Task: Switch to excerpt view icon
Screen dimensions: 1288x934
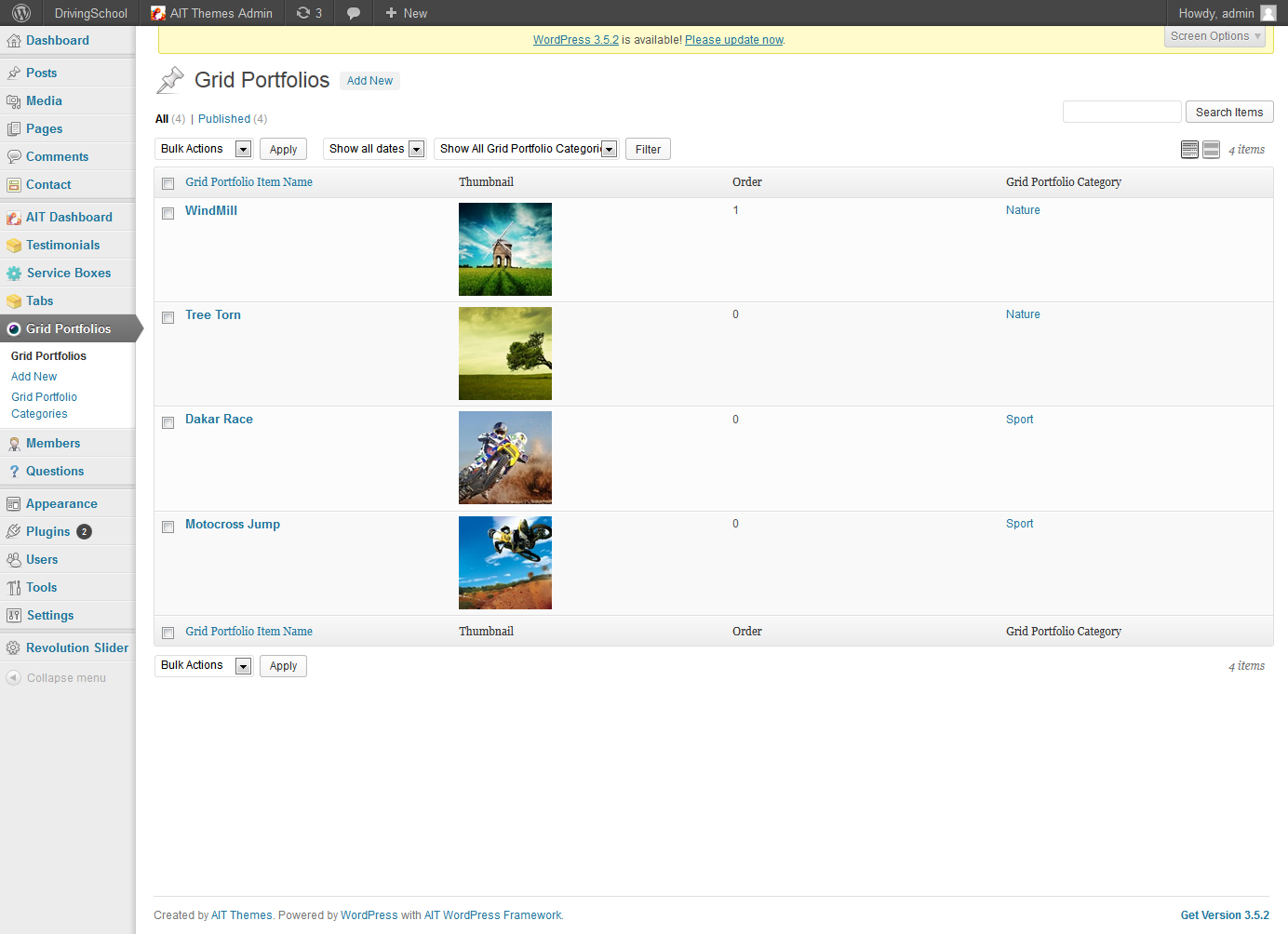Action: (x=1211, y=150)
